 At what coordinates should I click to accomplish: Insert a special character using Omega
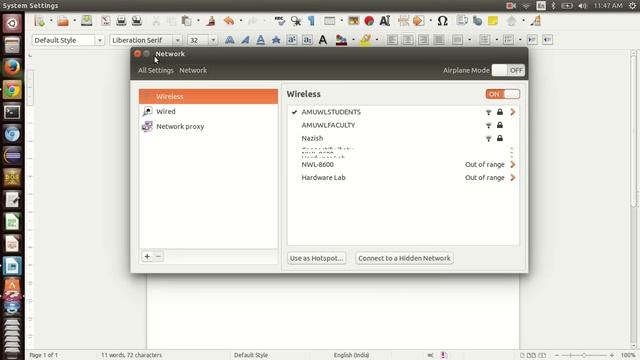click(x=442, y=20)
